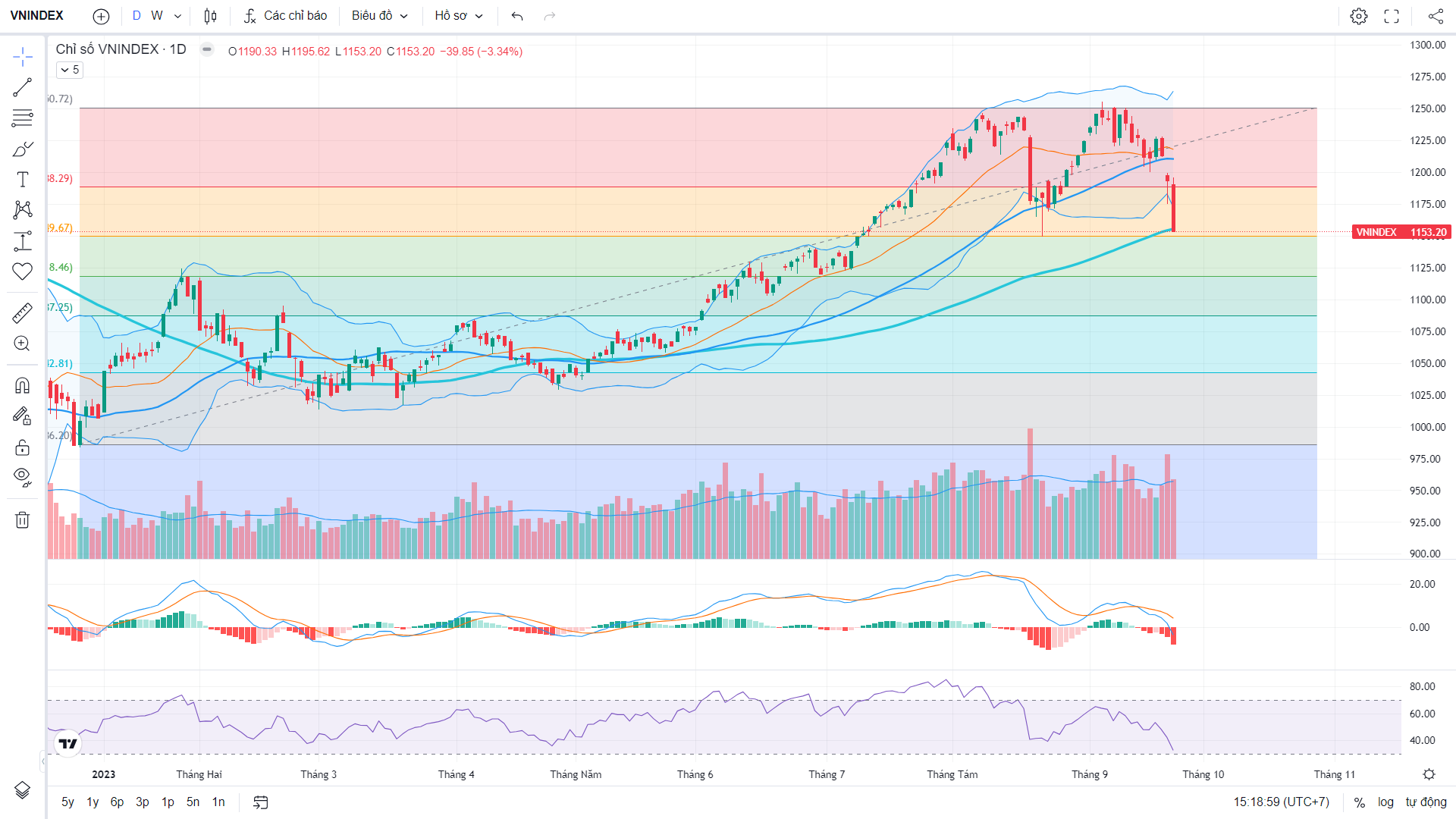Set time range to 3p
Viewport: 1456px width, 819px height.
[142, 802]
